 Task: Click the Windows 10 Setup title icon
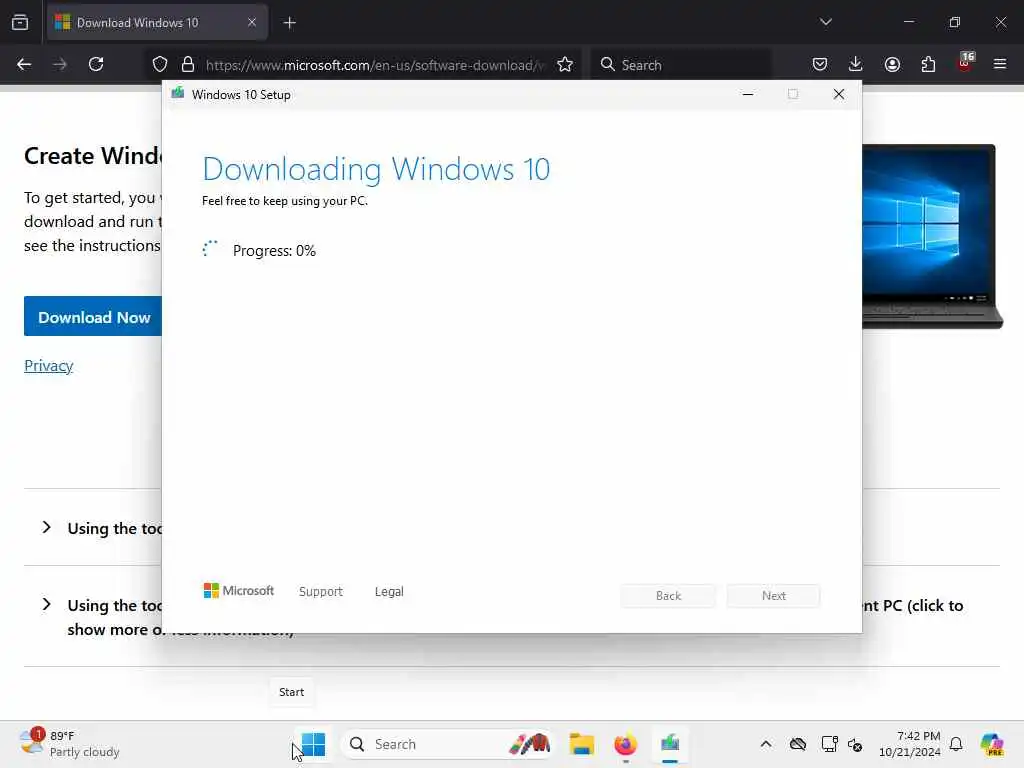point(178,94)
